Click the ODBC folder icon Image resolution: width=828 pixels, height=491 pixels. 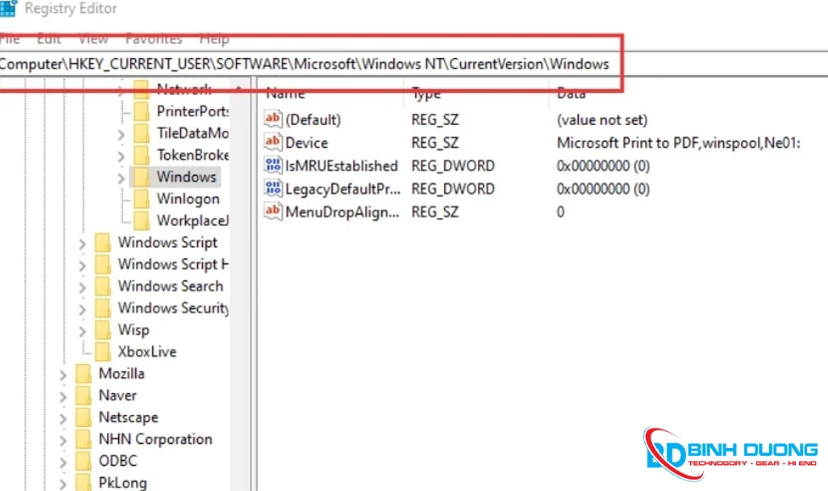(83, 461)
